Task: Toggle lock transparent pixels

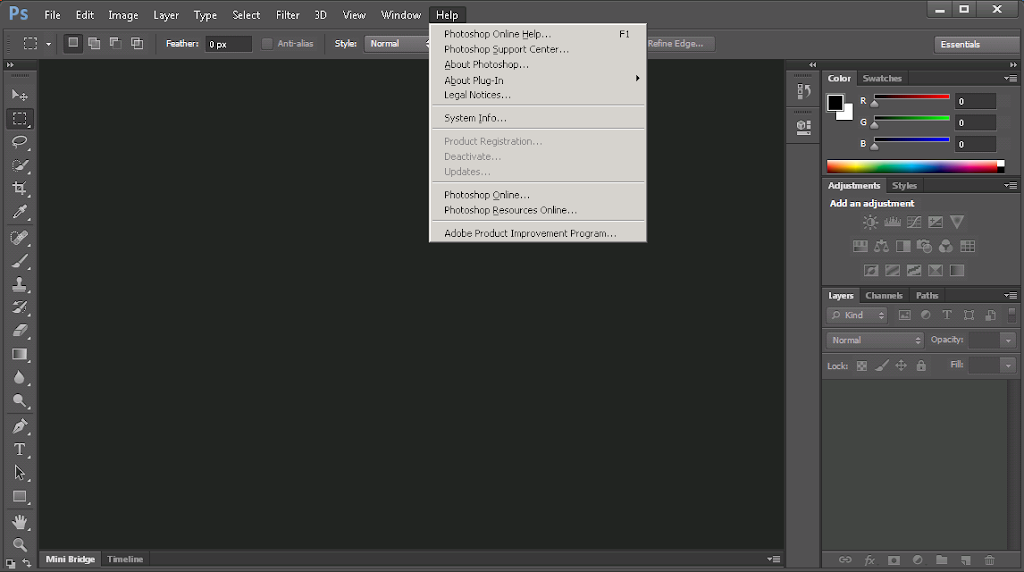Action: pos(862,366)
